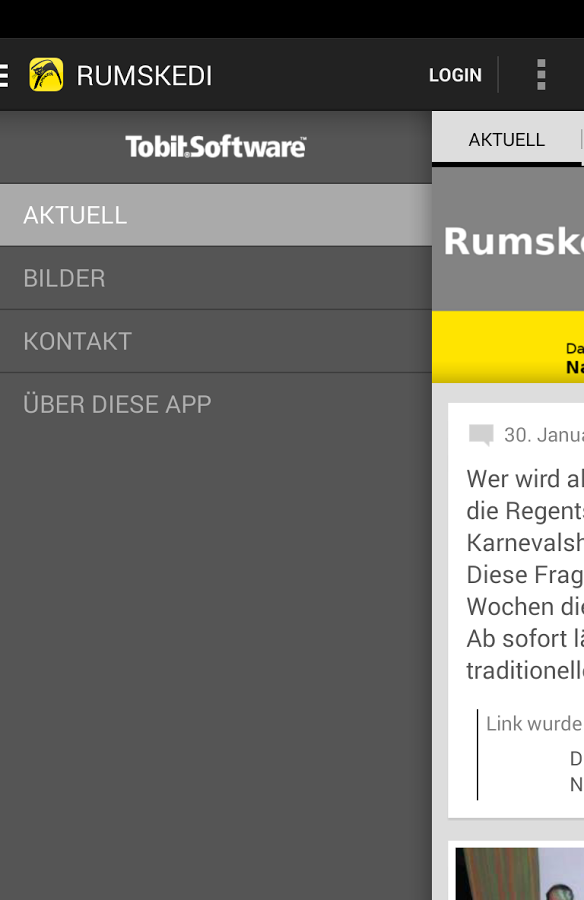Open the post dated 30. Januar
584x900 pixels.
(x=516, y=611)
